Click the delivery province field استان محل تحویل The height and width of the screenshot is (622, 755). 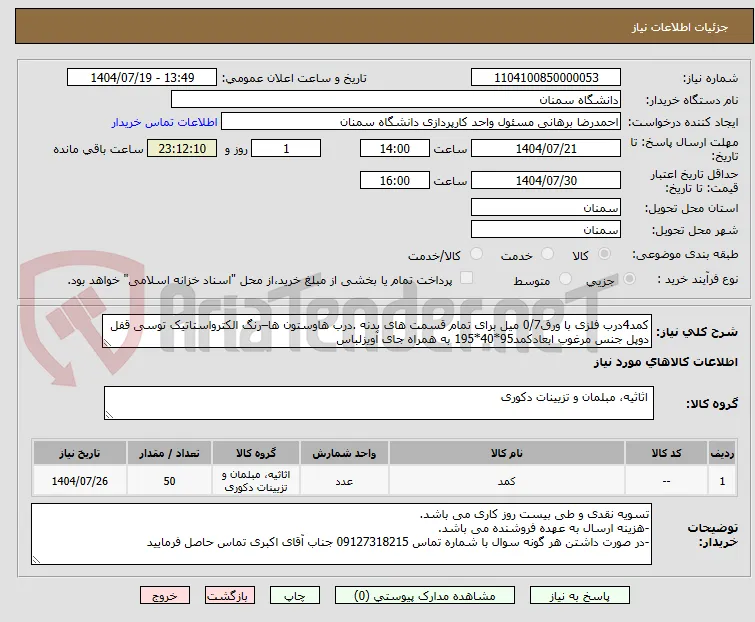(546, 207)
